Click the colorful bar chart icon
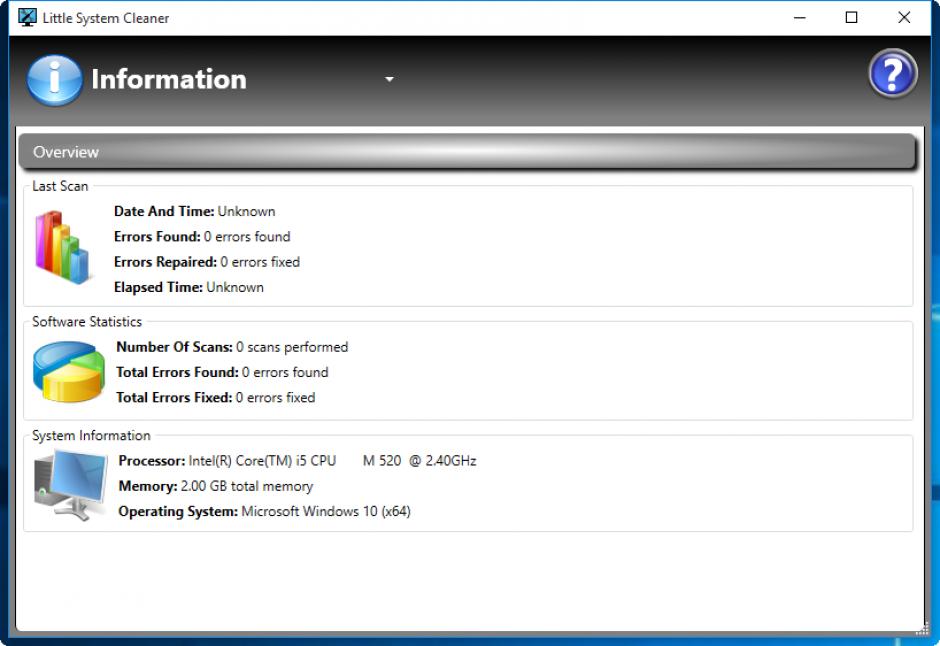This screenshot has width=940, height=646. [x=63, y=246]
